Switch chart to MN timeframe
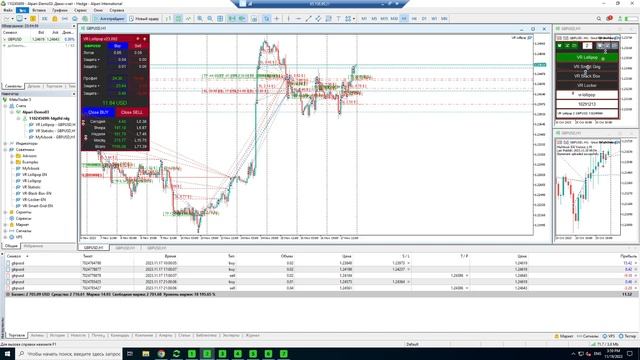Image resolution: width=640 pixels, height=360 pixels. [x=444, y=18]
